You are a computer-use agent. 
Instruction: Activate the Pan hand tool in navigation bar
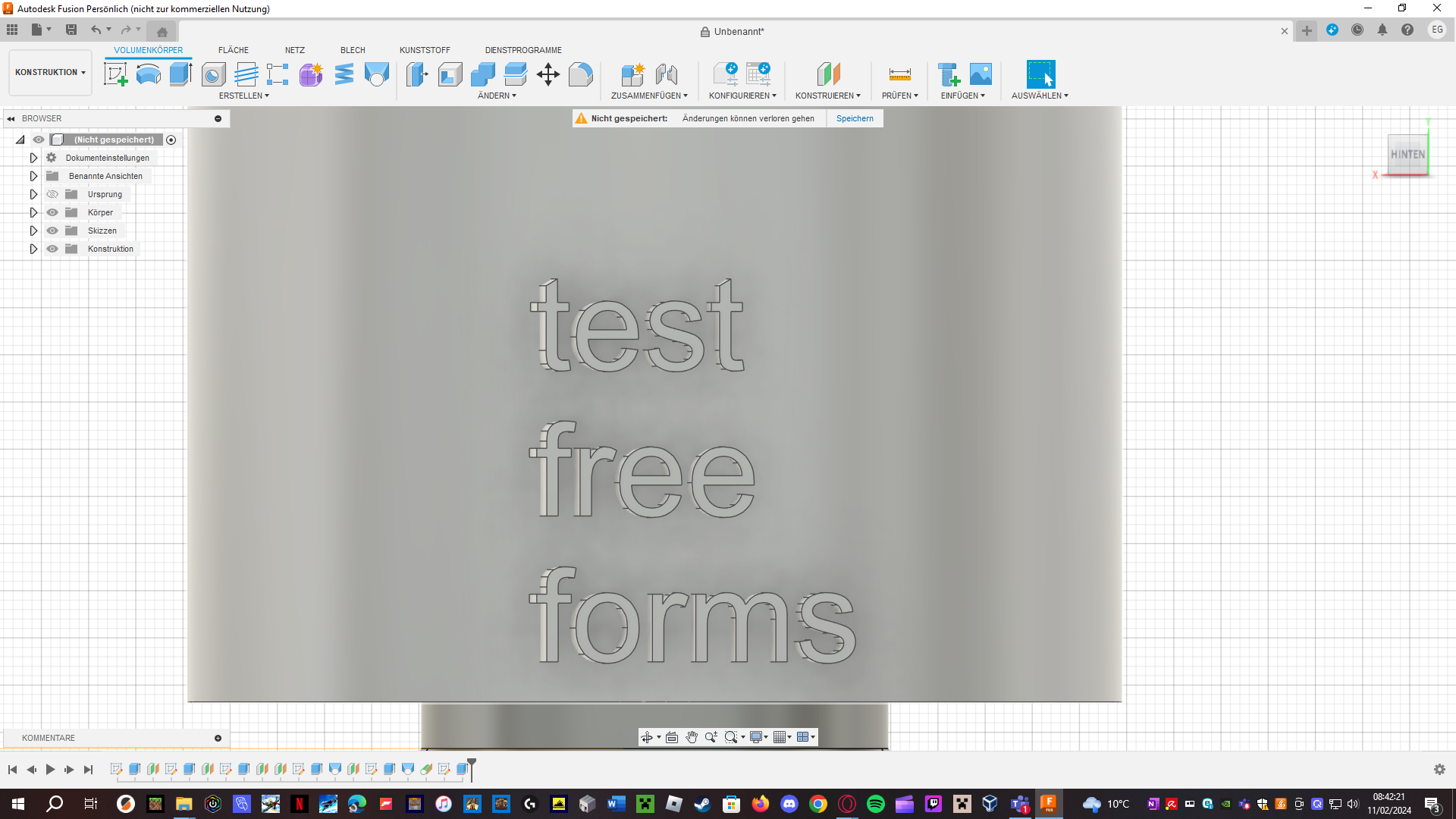click(x=691, y=736)
